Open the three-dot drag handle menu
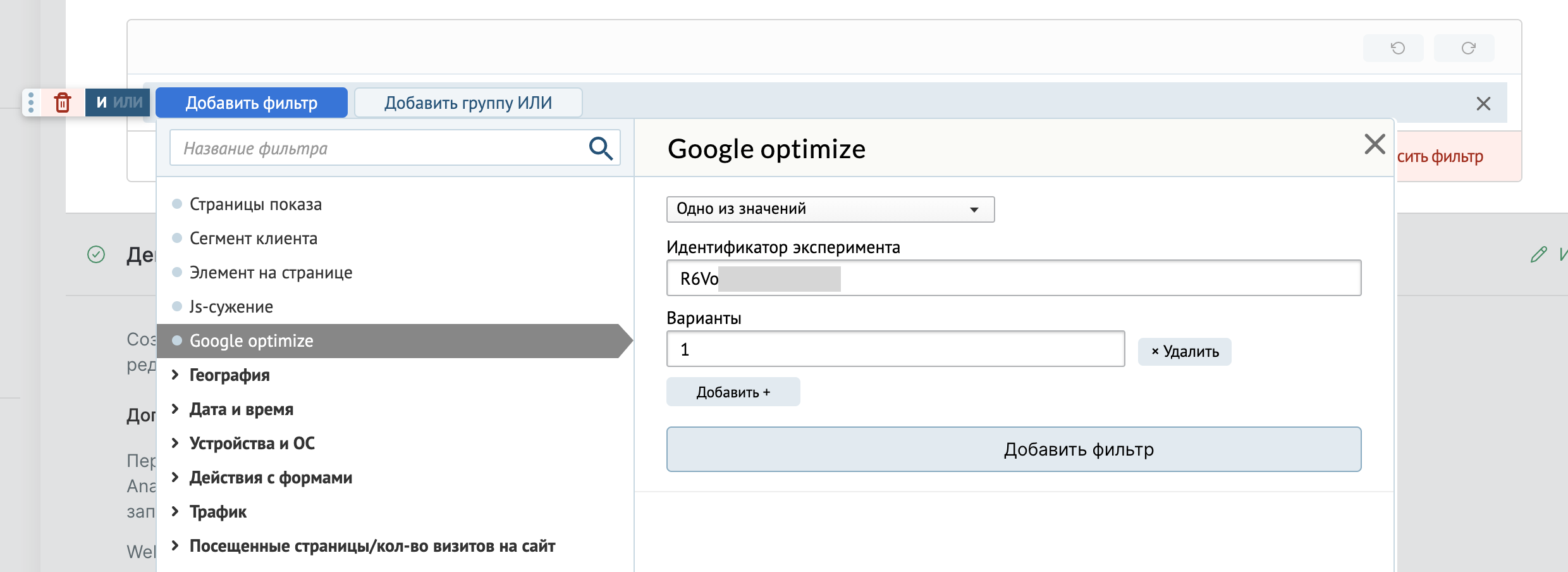Image resolution: width=1568 pixels, height=572 pixels. click(x=31, y=103)
